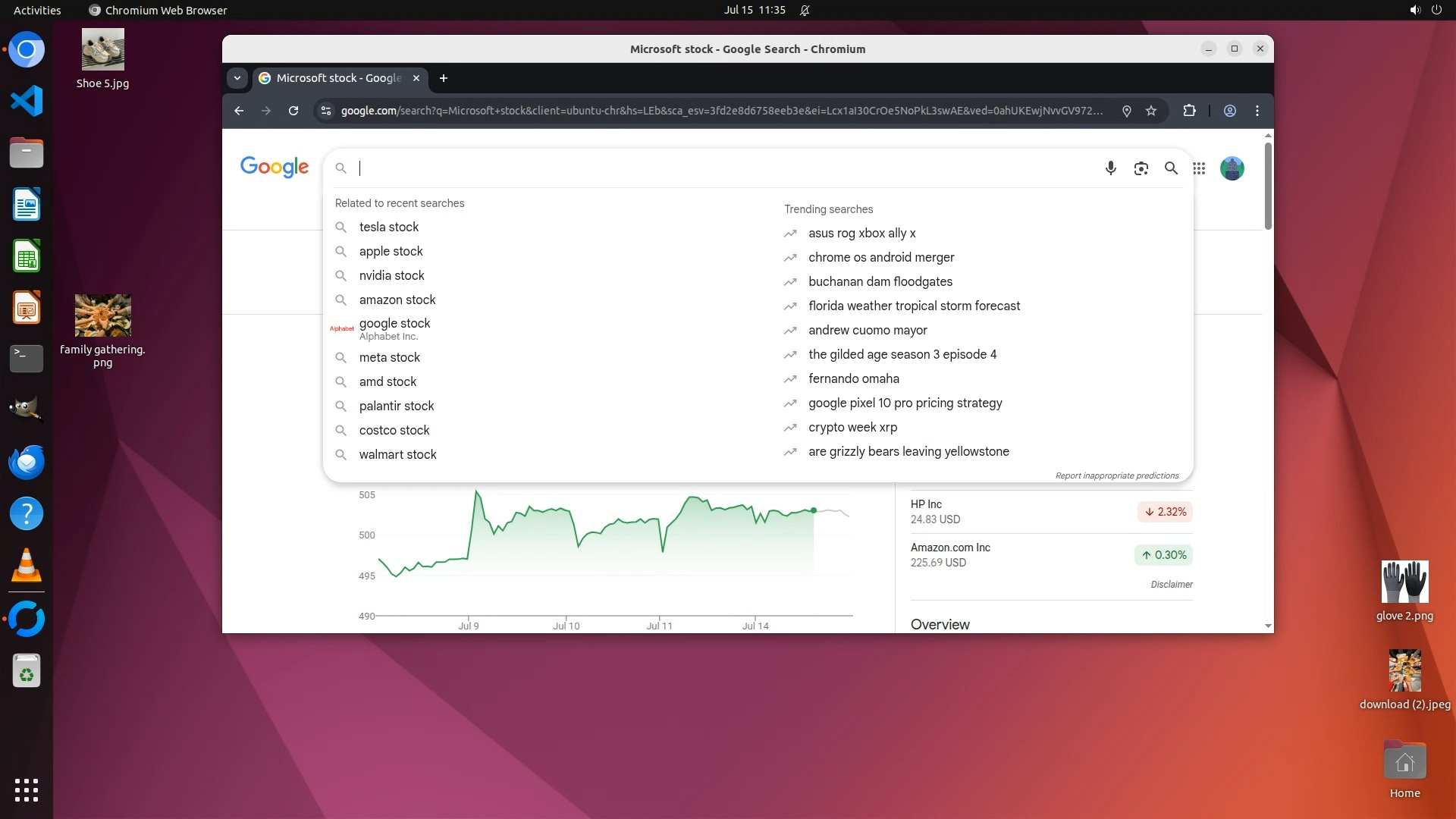Select trending 'chrome os android merger'
The image size is (1456, 819).
point(880,257)
